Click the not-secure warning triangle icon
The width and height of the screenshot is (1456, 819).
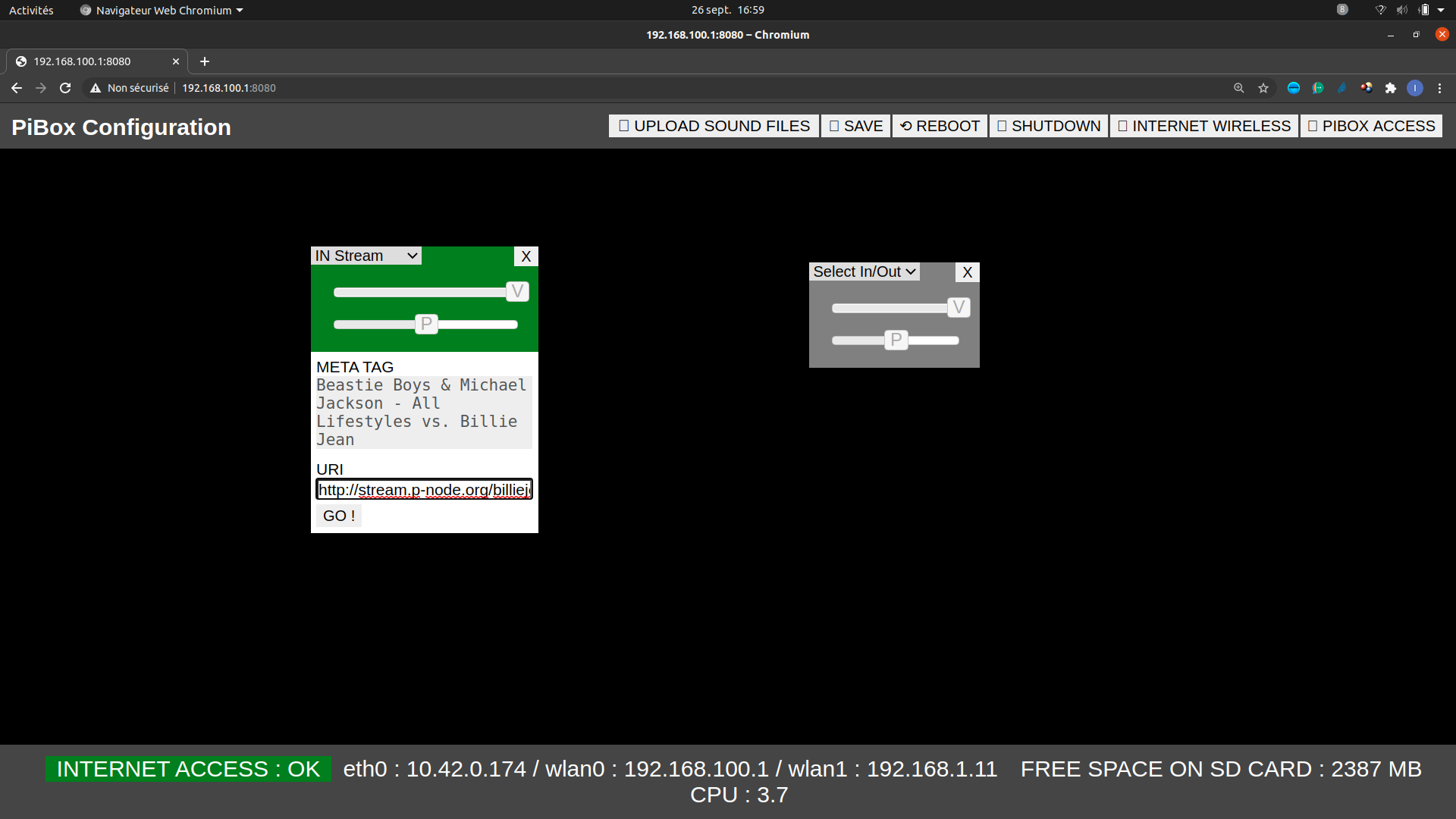click(x=96, y=88)
